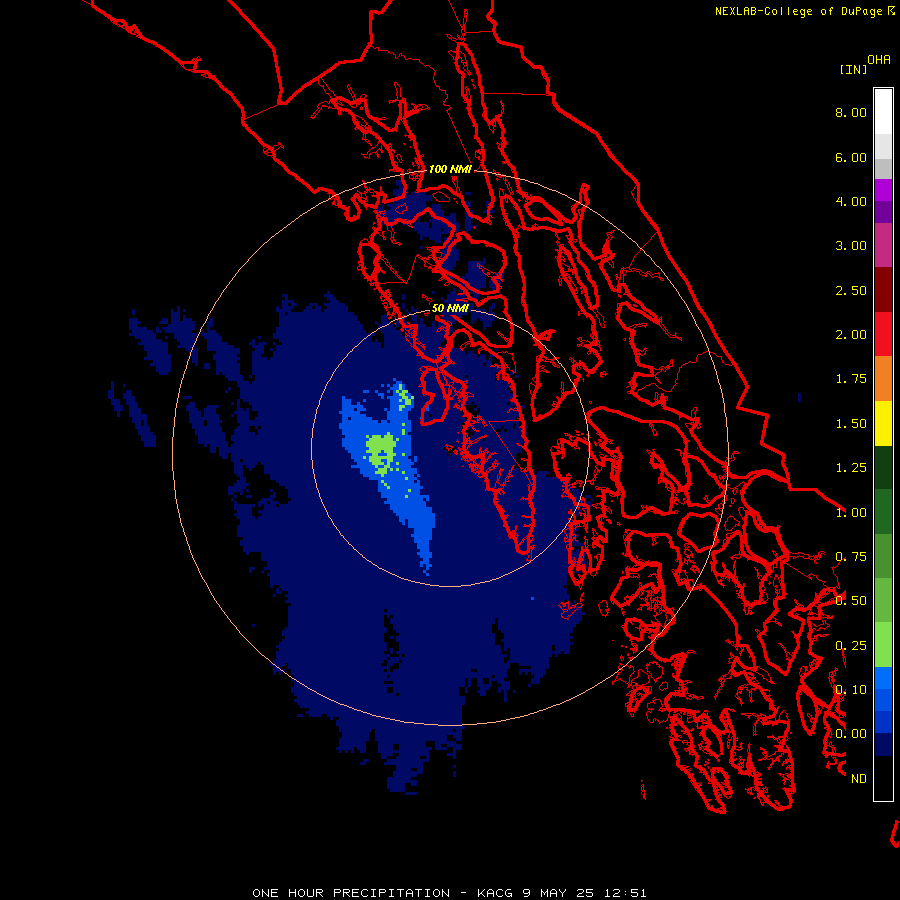Click the 2.50 legend value
The width and height of the screenshot is (900, 900).
tap(851, 290)
